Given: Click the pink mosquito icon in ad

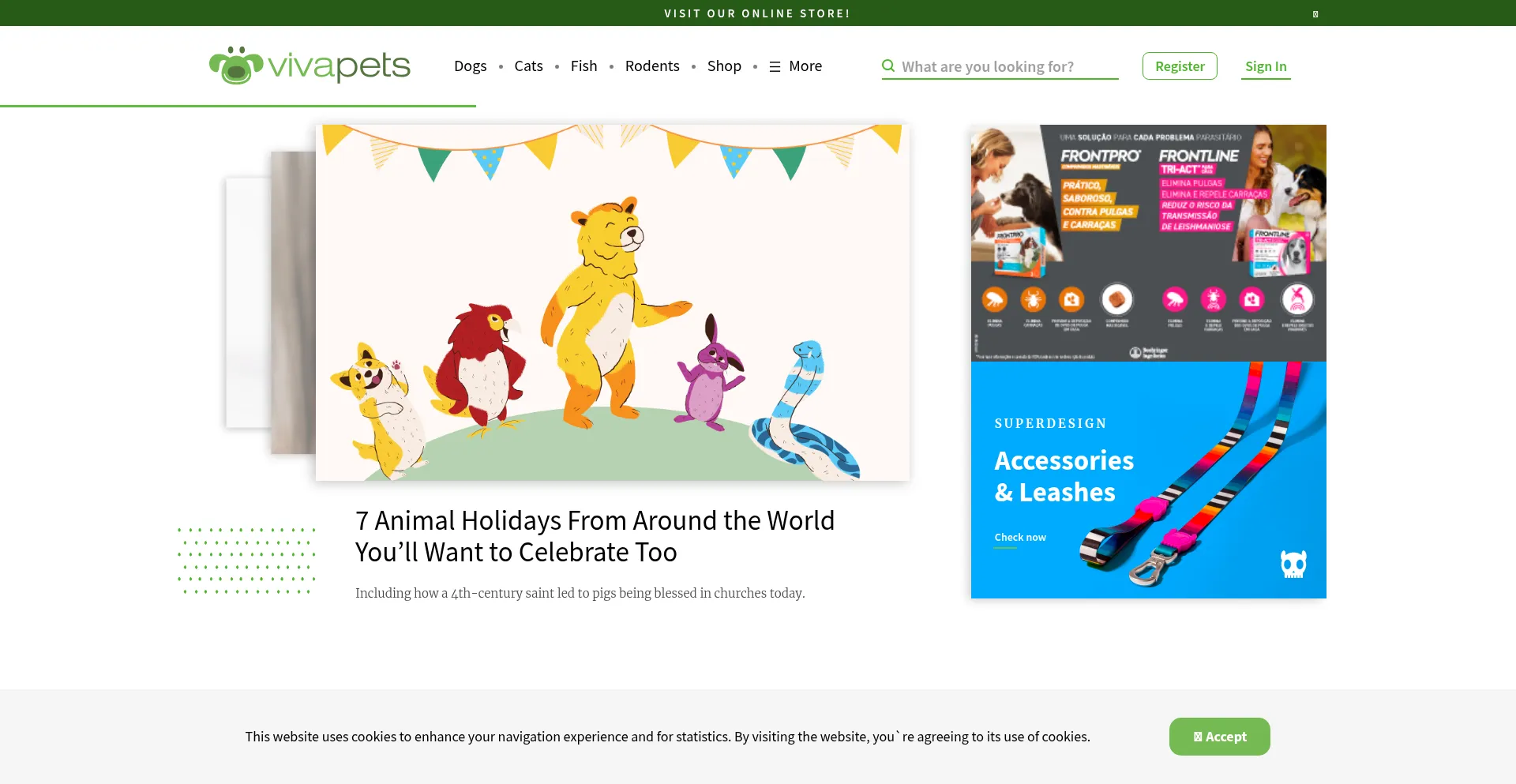Looking at the screenshot, I should [1297, 299].
